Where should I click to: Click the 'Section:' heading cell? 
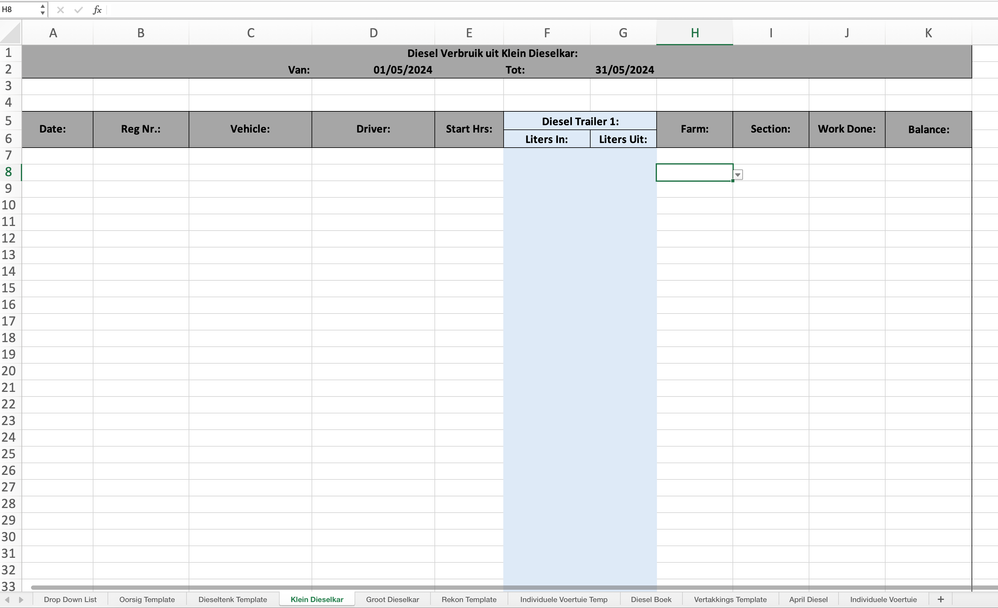771,129
